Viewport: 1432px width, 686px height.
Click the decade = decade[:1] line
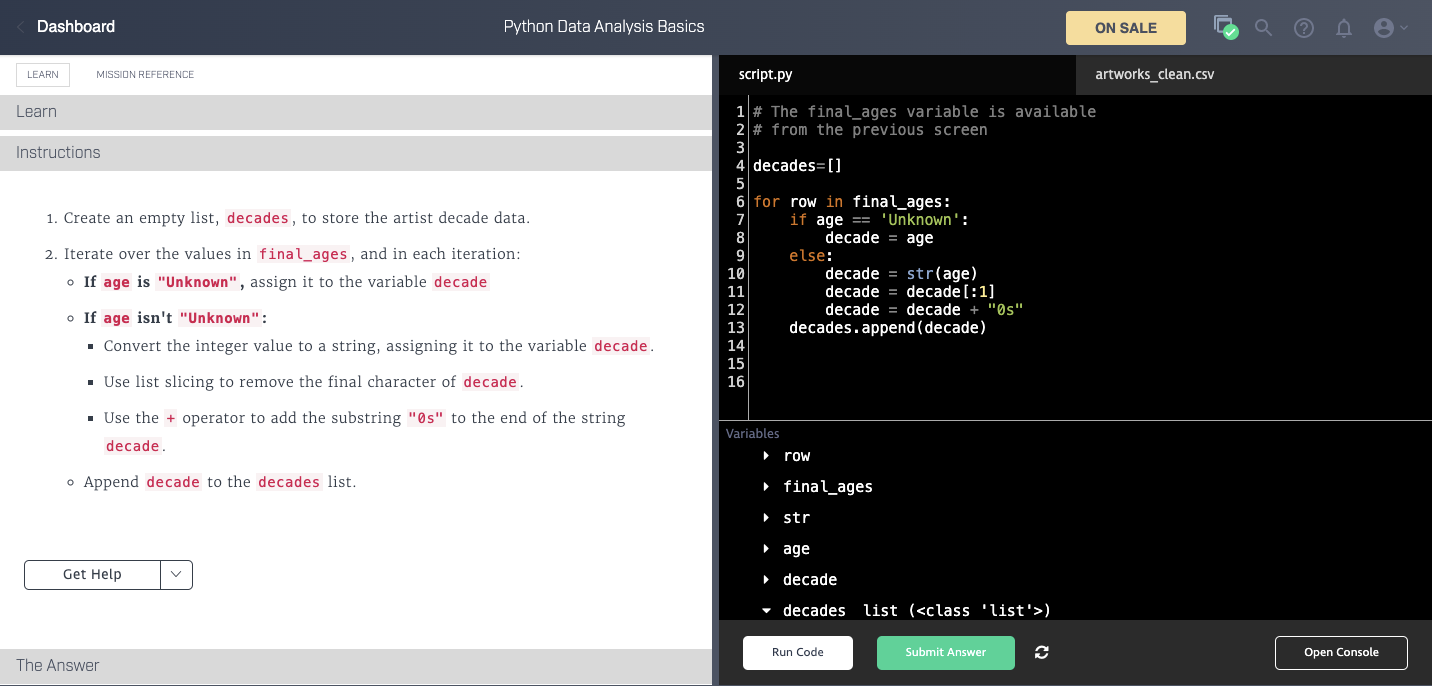tap(910, 292)
